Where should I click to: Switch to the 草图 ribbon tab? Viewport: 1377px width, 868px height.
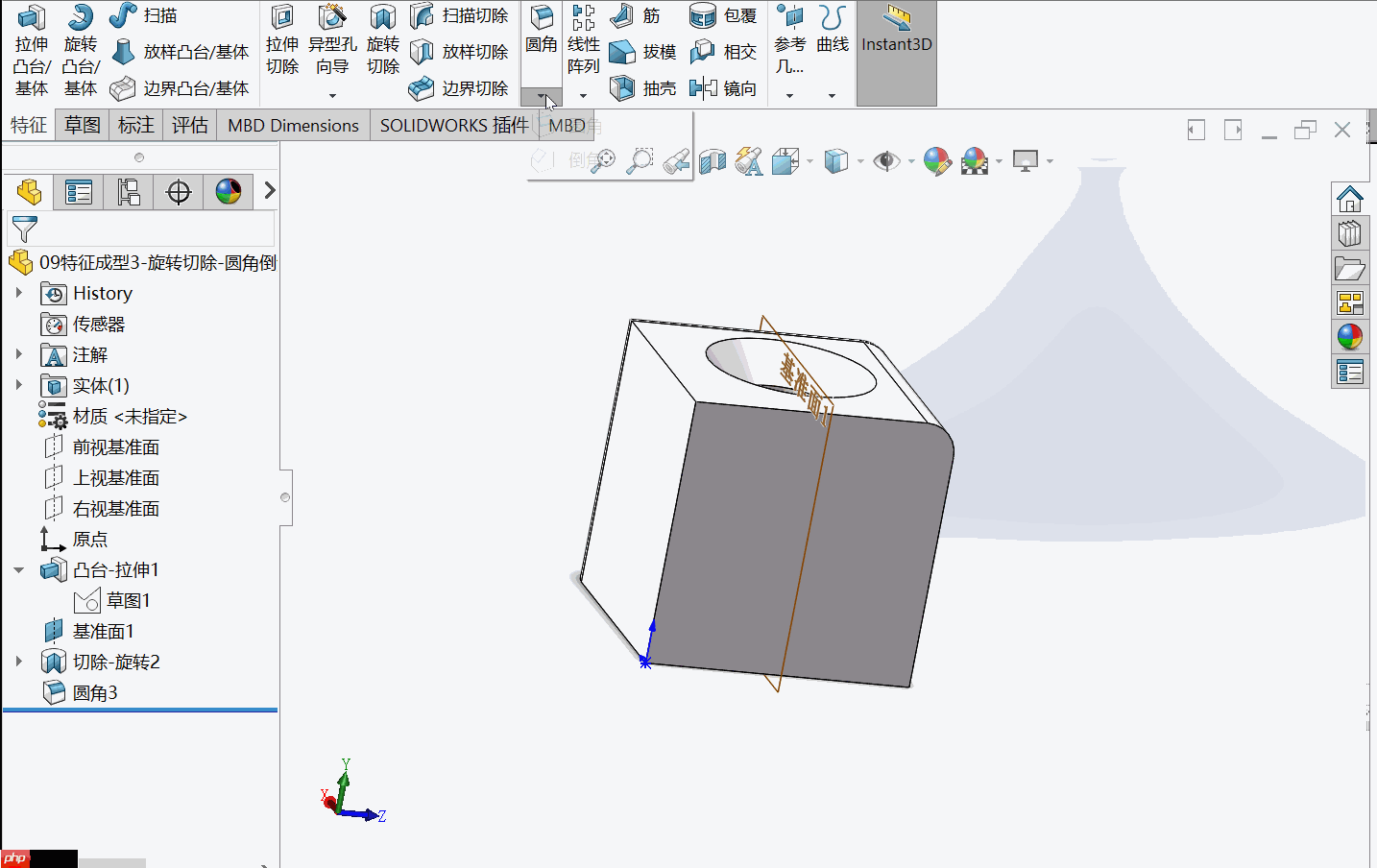coord(82,125)
